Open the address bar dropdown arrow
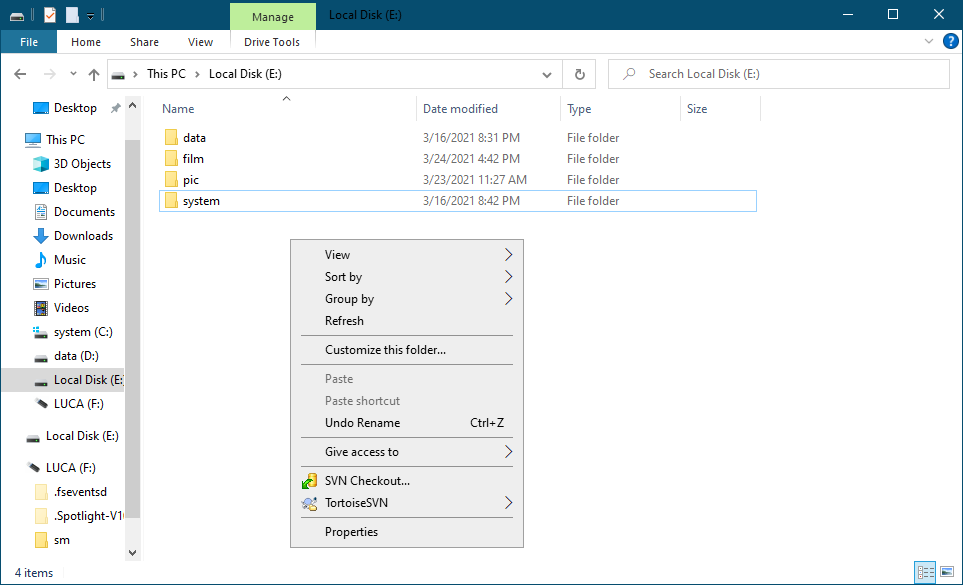This screenshot has height=585, width=963. [546, 74]
